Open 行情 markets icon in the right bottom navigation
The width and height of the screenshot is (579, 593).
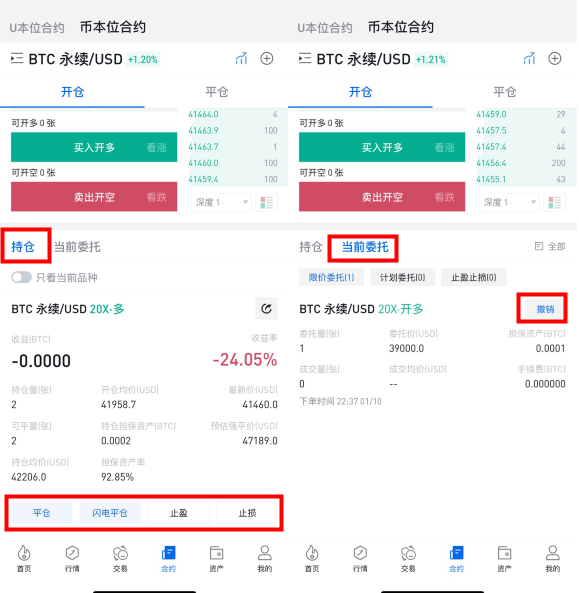point(360,559)
